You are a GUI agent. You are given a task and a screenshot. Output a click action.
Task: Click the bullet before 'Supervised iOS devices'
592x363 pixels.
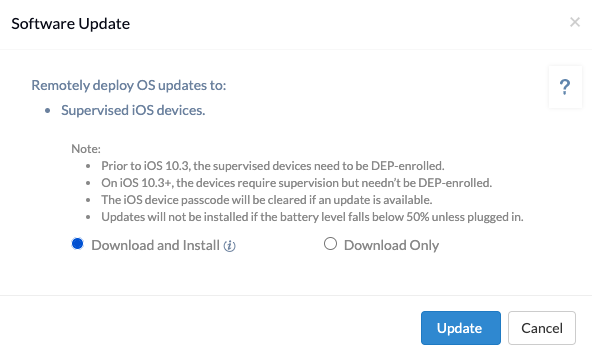[48, 111]
